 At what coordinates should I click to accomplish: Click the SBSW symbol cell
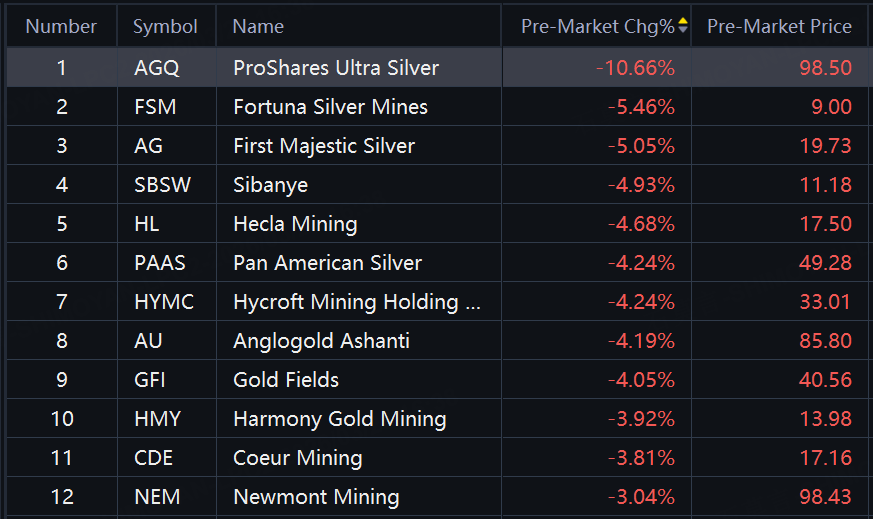click(161, 185)
